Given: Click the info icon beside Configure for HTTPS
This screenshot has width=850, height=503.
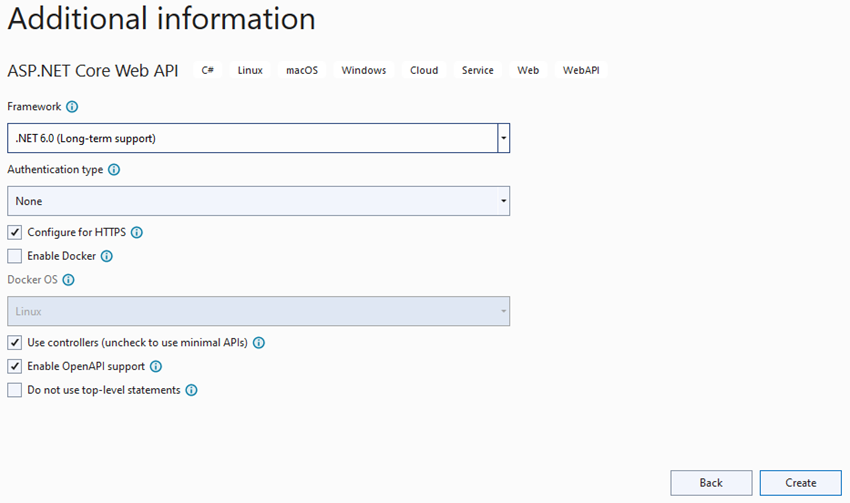Looking at the screenshot, I should [x=137, y=233].
